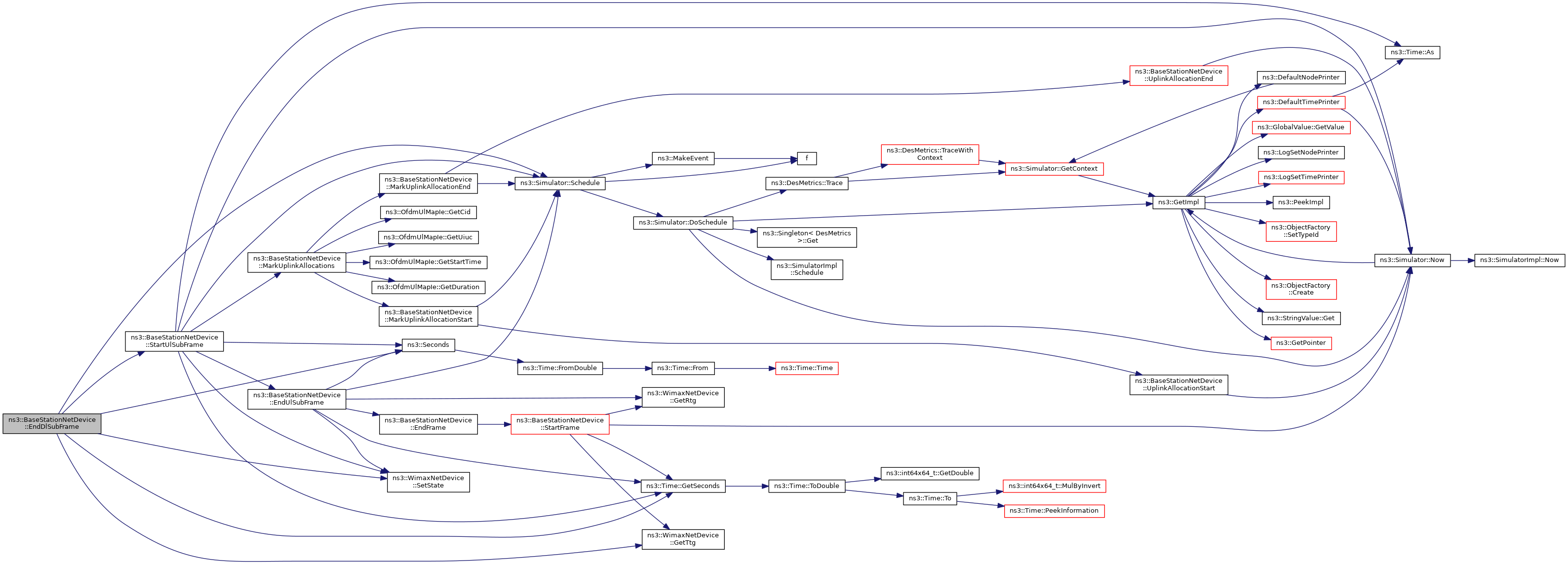The width and height of the screenshot is (1568, 564).
Task: Click the ns3::OfdmUlMapIe::GetDuration node
Action: (428, 287)
